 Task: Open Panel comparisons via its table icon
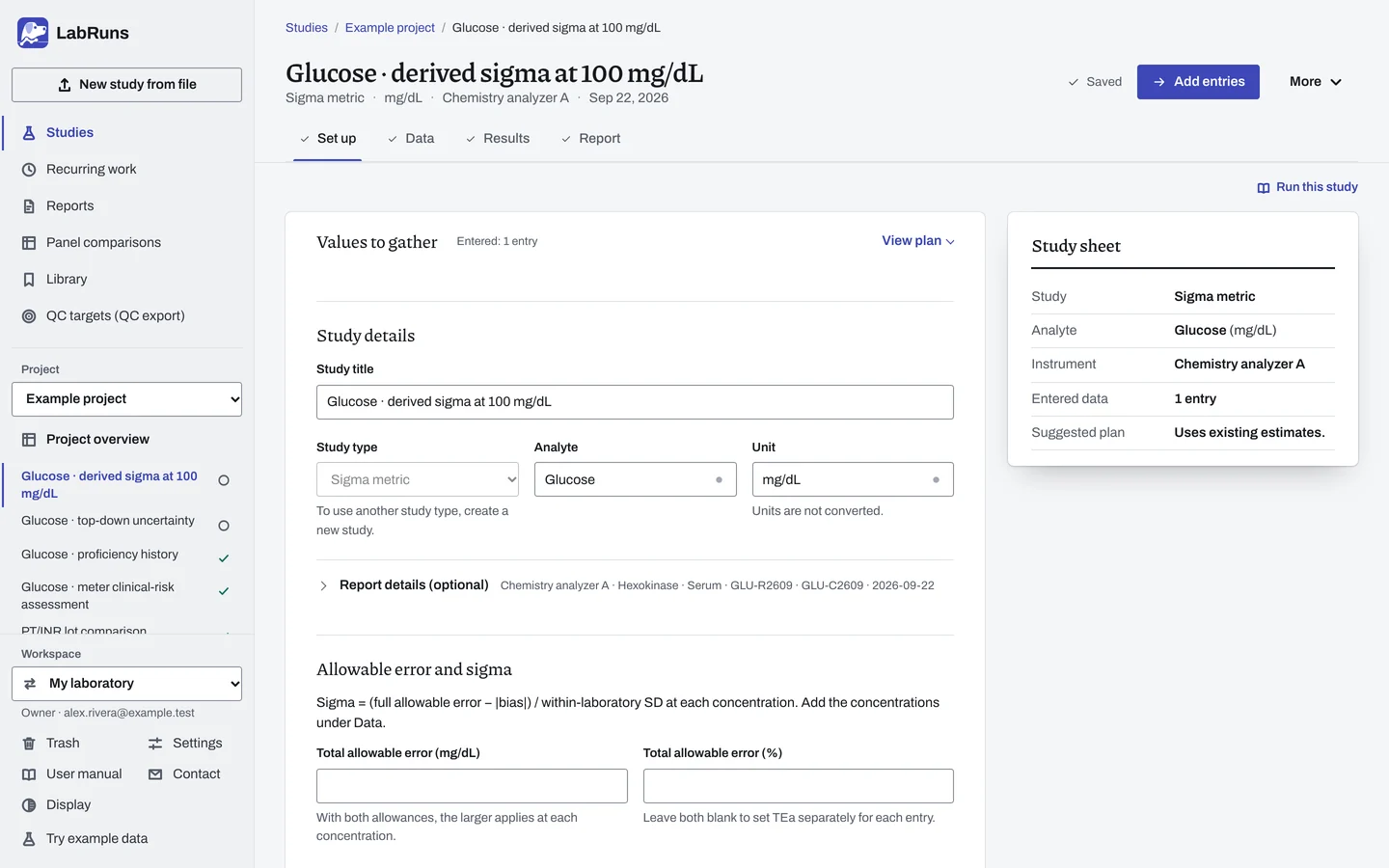point(29,243)
